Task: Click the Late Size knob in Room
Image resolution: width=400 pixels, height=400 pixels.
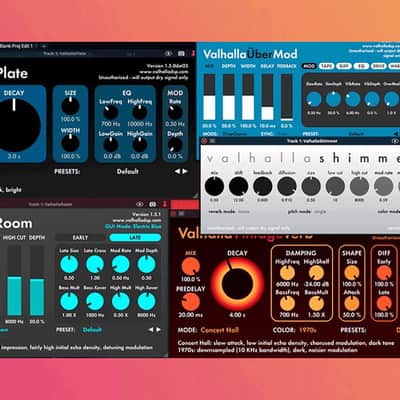Action: (x=69, y=264)
